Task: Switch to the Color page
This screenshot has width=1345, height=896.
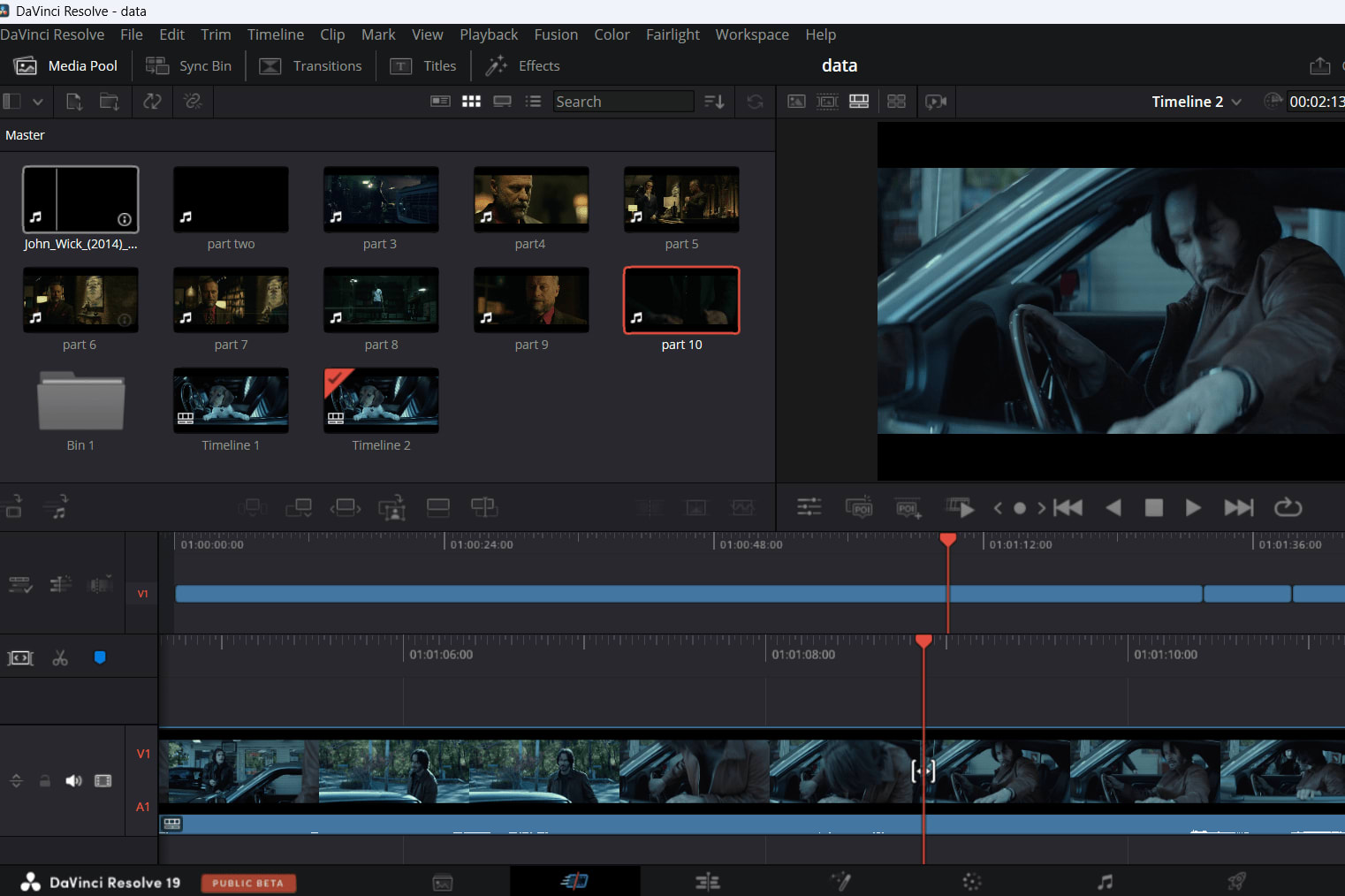Action: (x=972, y=881)
